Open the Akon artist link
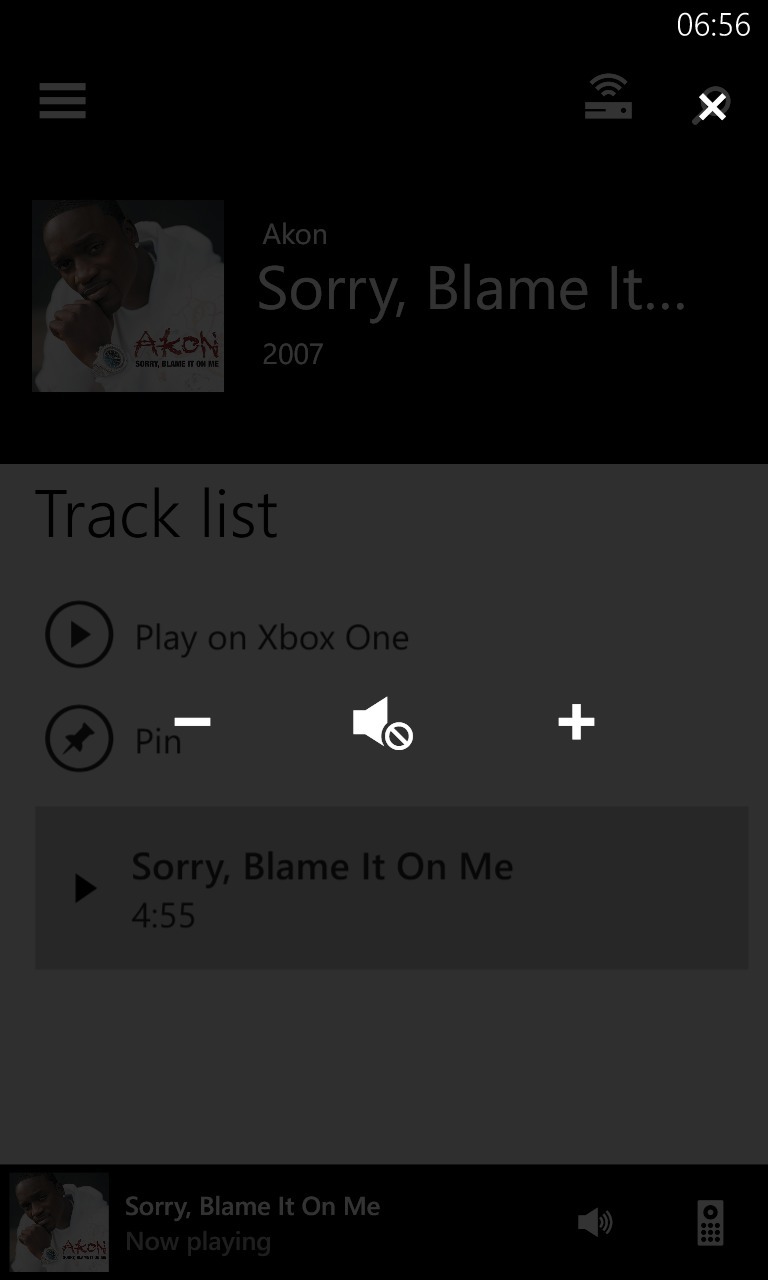Image resolution: width=768 pixels, height=1280 pixels. (x=295, y=235)
